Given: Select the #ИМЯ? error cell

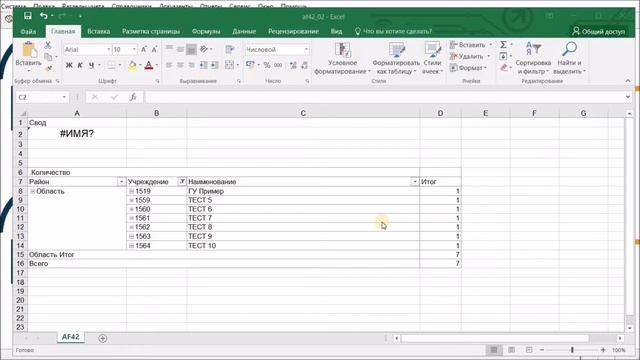Looking at the screenshot, I should pos(77,134).
